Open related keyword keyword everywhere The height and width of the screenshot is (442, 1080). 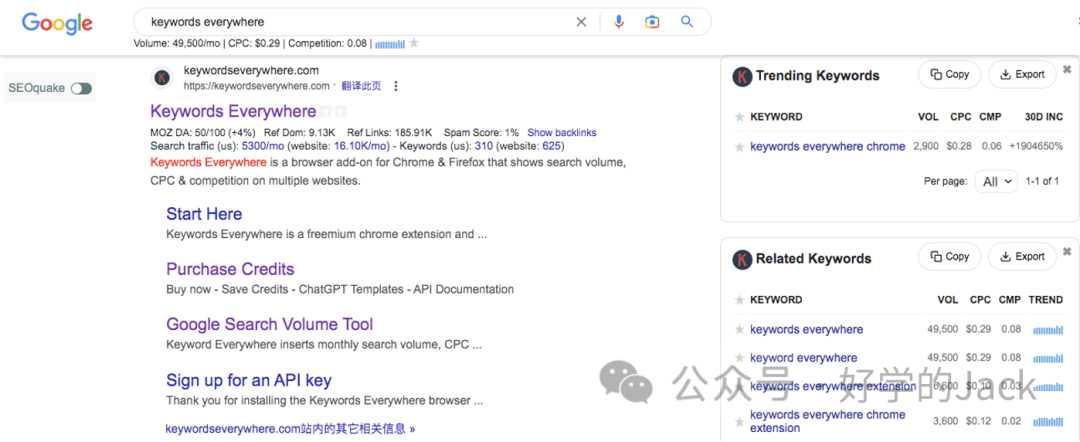coord(803,358)
